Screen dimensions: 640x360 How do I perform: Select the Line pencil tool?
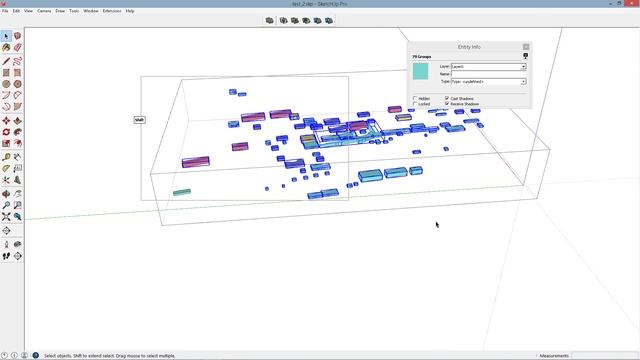pos(6,61)
